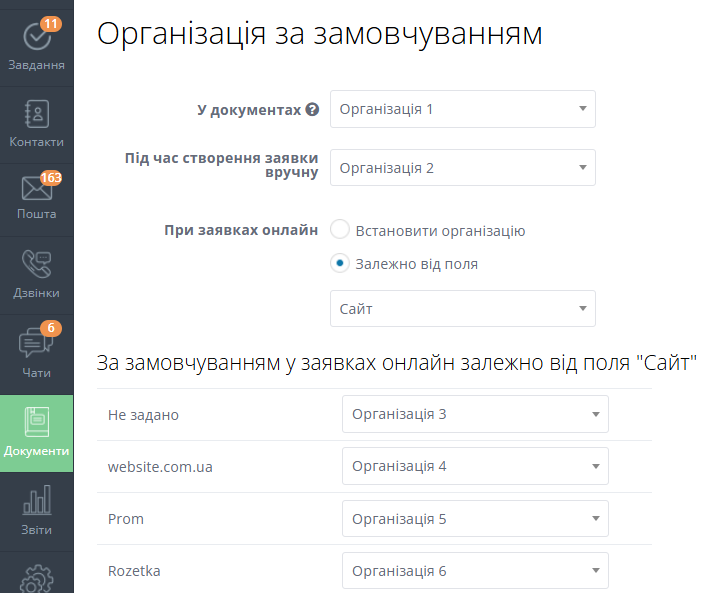The height and width of the screenshot is (593, 702).
Task: Click the 163 unread mail badge
Action: 51,178
